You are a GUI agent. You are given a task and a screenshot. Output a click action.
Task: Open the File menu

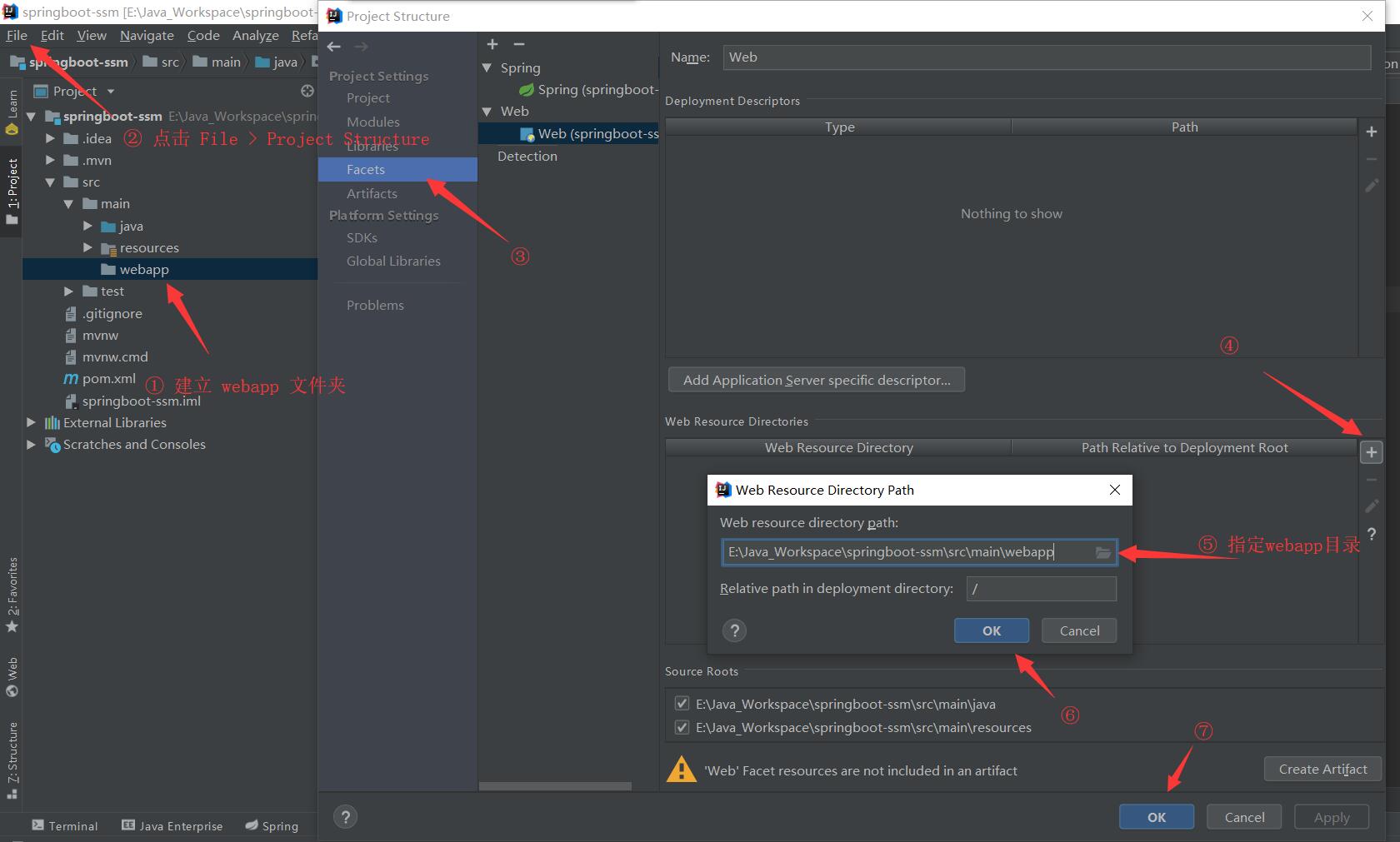coord(17,35)
